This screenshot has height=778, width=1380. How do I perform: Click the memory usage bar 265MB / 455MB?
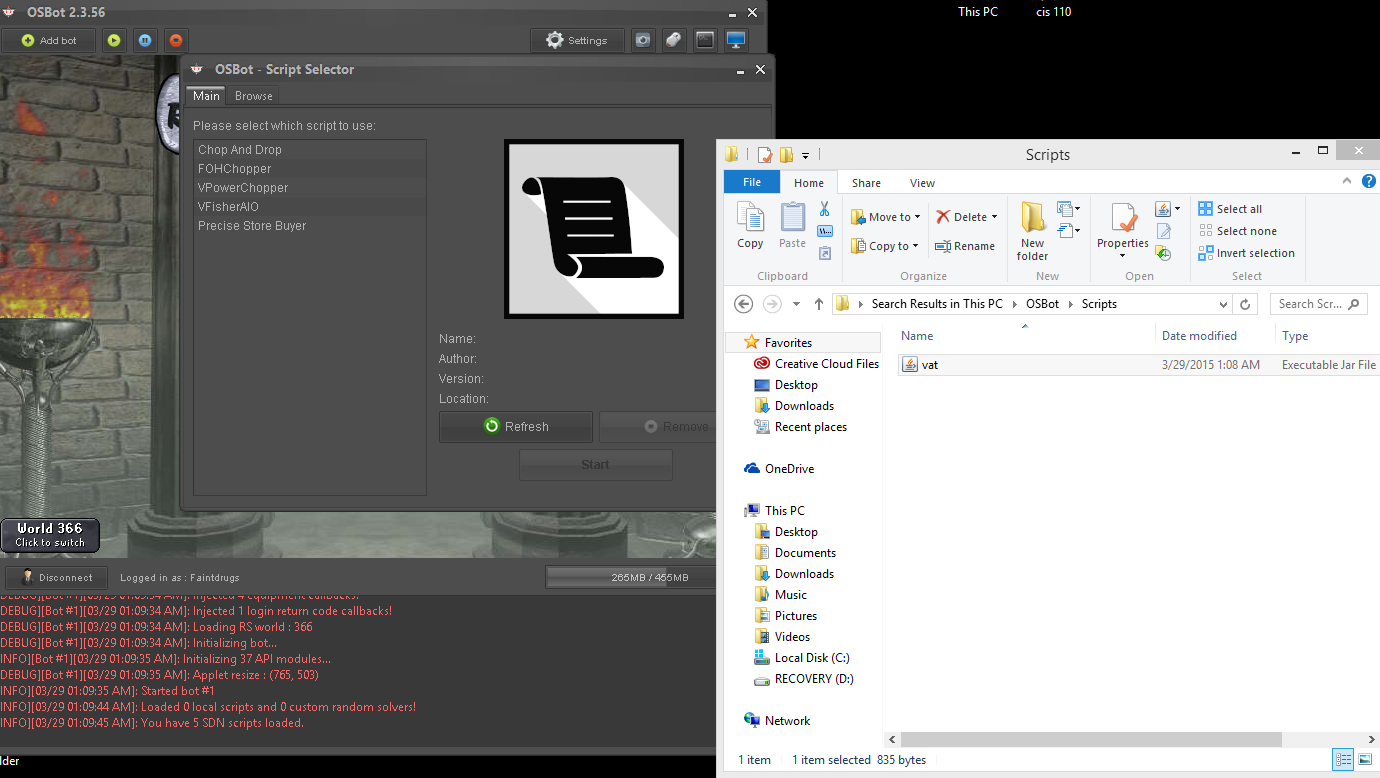(632, 577)
